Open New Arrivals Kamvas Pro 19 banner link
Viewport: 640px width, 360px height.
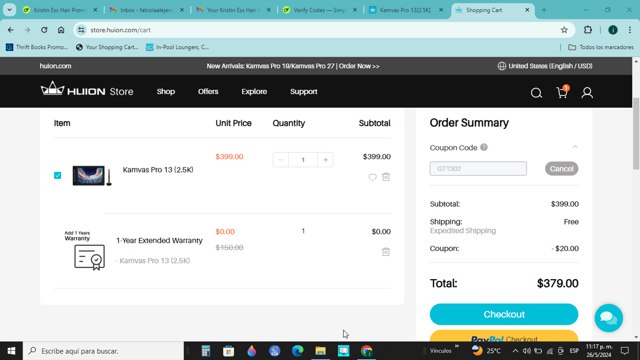point(293,66)
